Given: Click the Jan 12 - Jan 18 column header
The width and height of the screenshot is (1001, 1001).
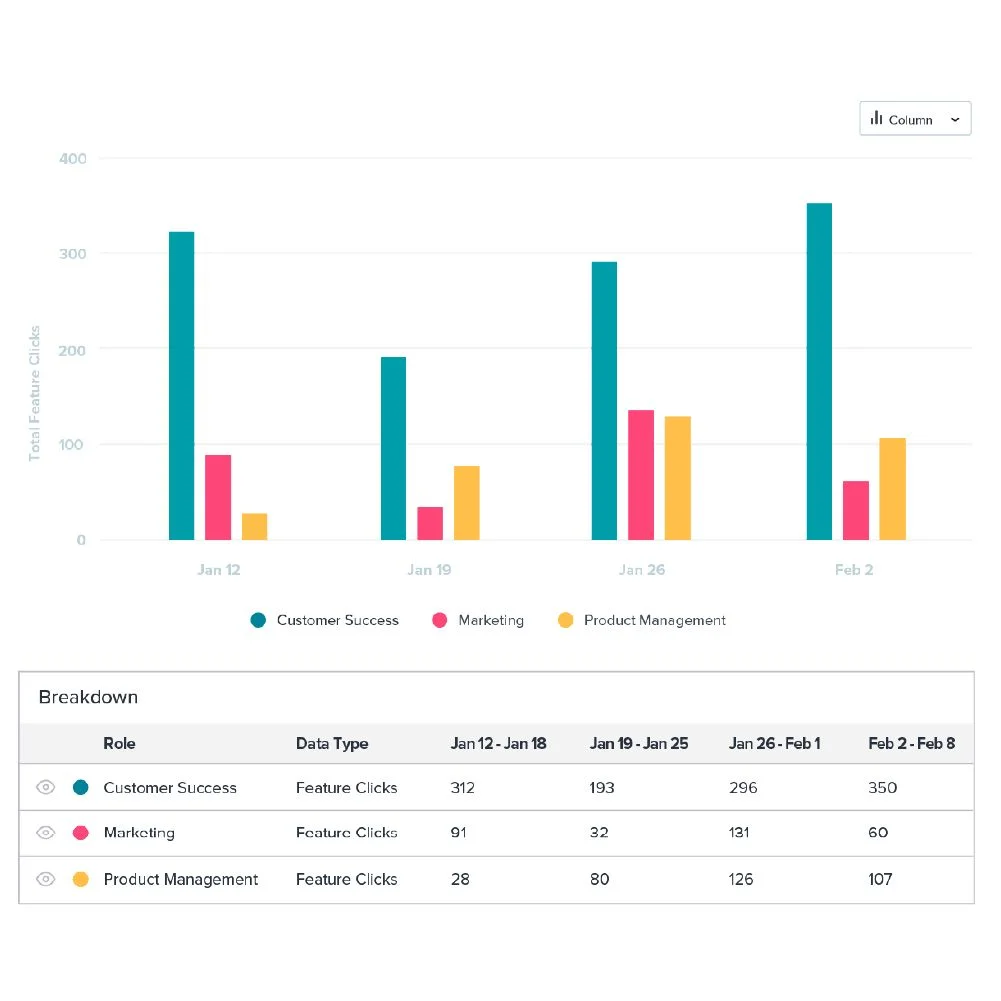Looking at the screenshot, I should coord(498,743).
